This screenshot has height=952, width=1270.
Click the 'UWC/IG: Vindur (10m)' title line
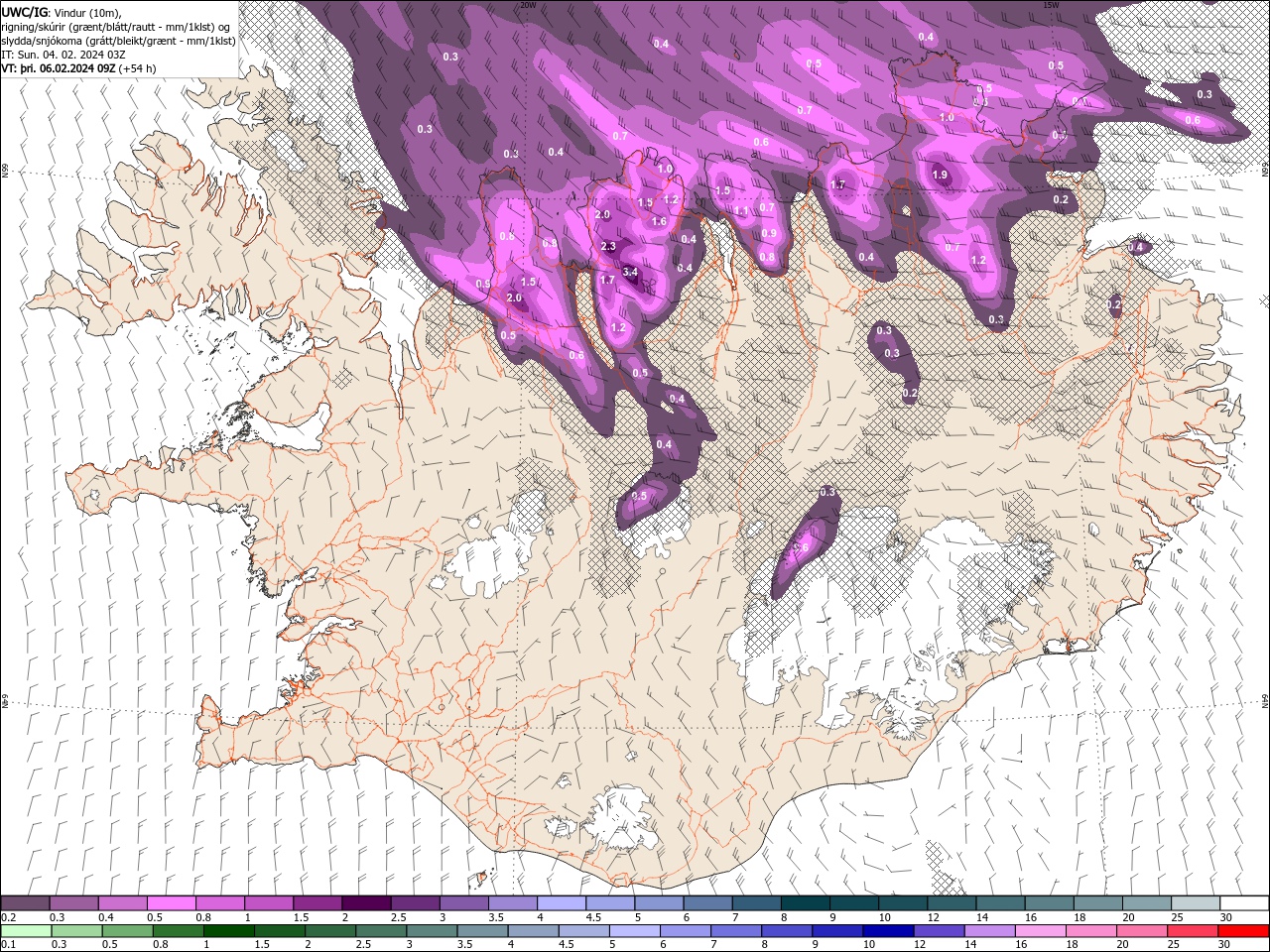pos(63,12)
